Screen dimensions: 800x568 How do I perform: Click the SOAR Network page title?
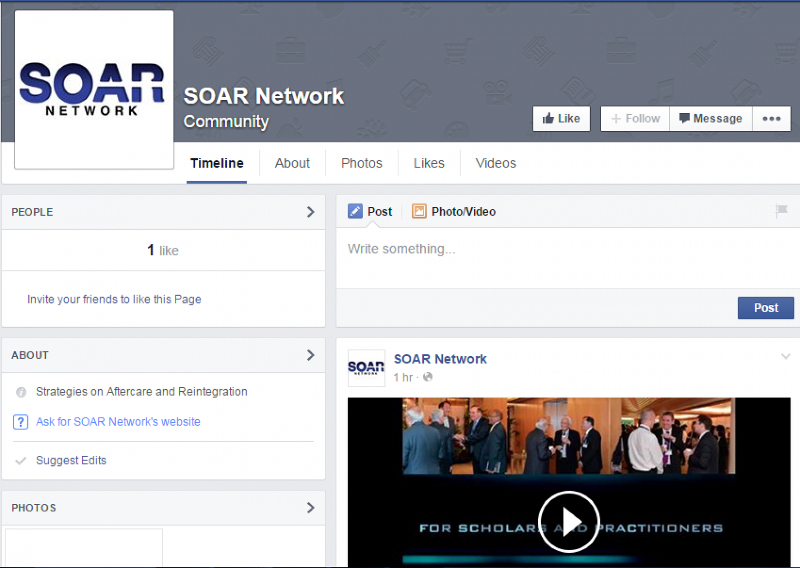point(264,96)
